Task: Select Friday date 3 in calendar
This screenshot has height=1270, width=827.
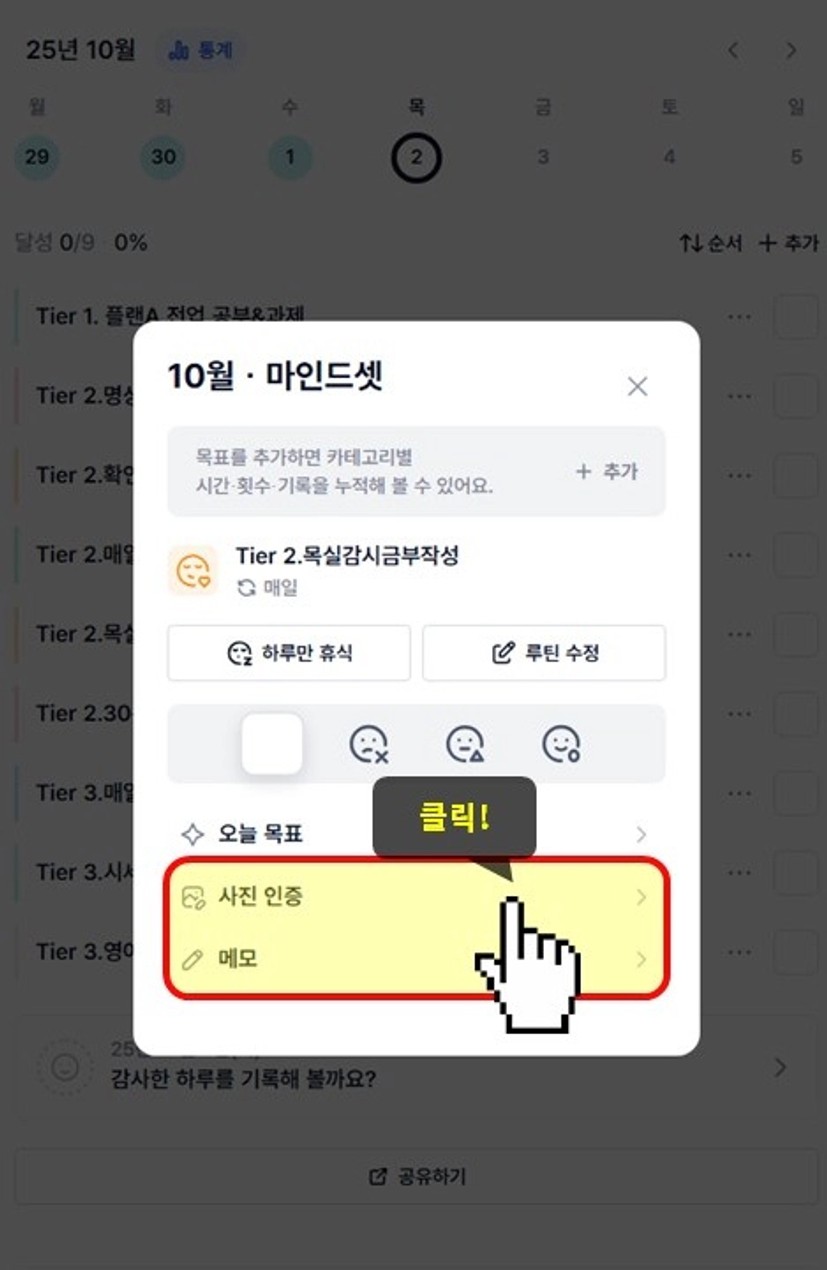Action: 543,157
